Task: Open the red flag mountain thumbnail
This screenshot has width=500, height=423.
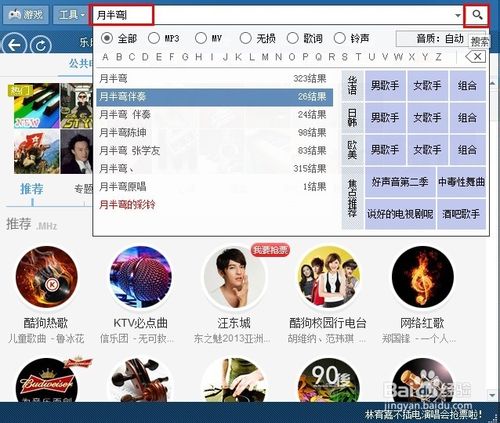Action: [x=36, y=152]
